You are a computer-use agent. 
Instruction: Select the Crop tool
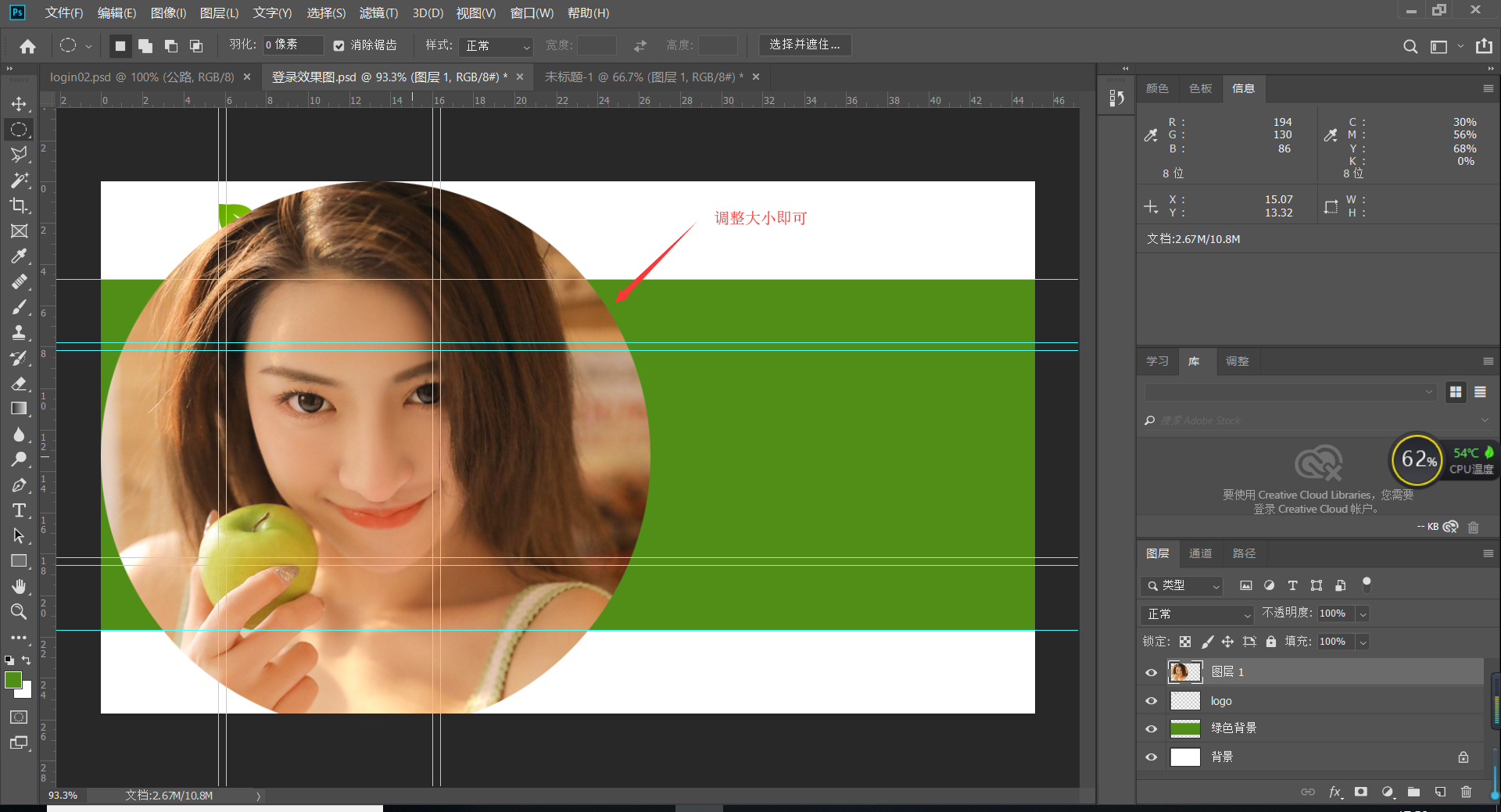(19, 206)
